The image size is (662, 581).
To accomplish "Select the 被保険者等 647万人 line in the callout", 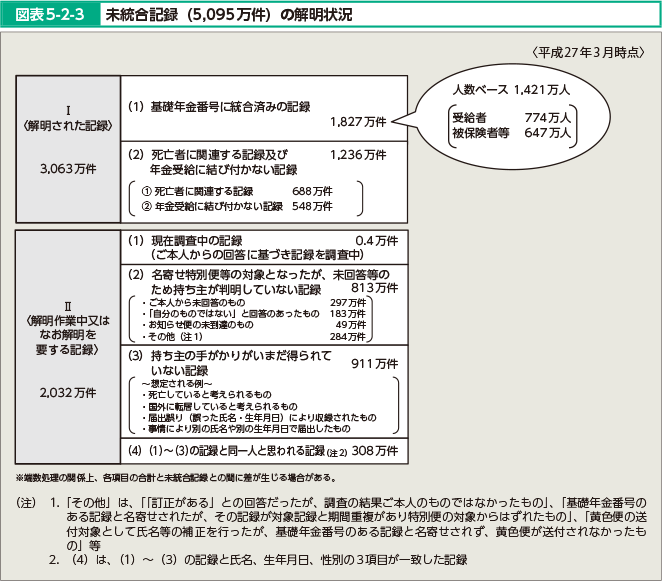I will [511, 132].
